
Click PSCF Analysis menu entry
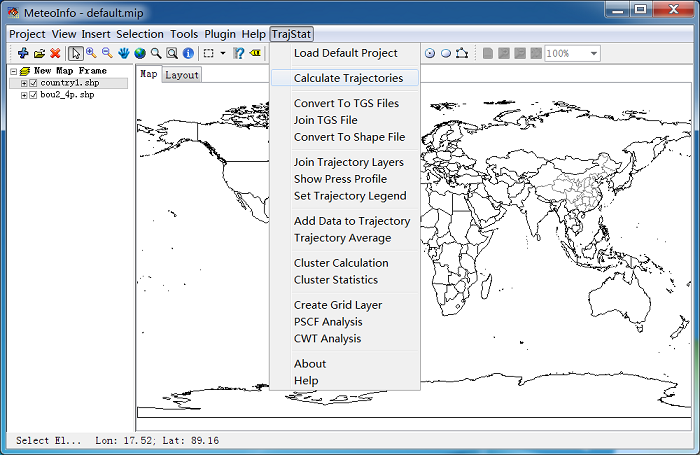(328, 322)
